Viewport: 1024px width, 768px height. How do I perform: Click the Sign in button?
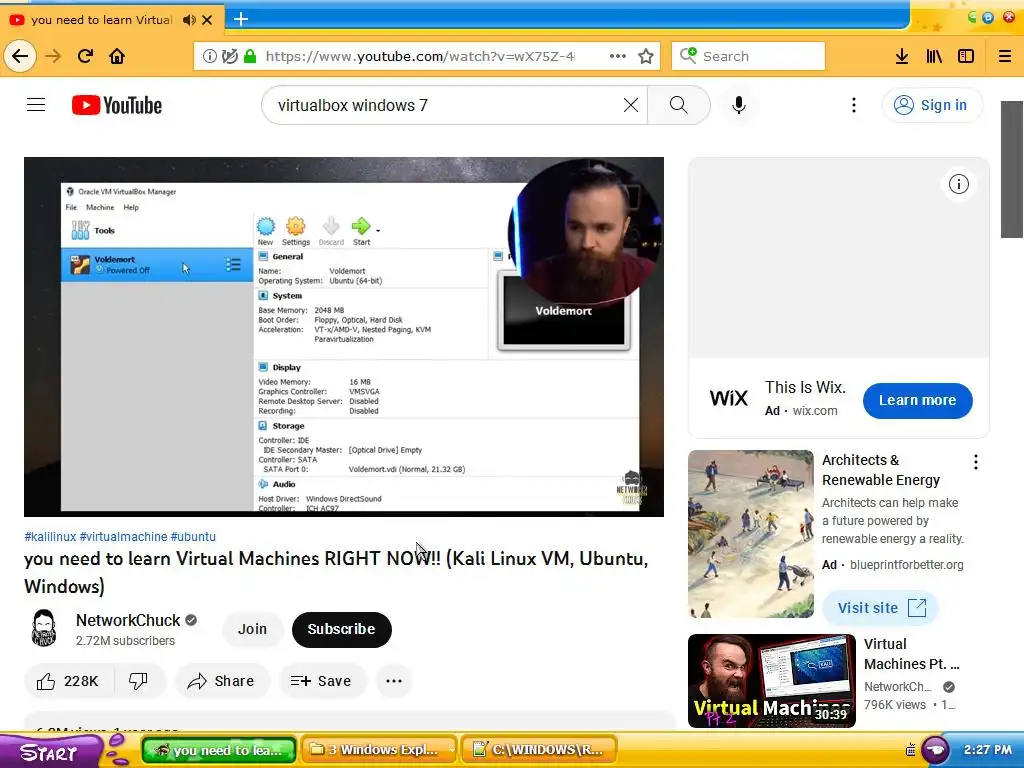931,105
